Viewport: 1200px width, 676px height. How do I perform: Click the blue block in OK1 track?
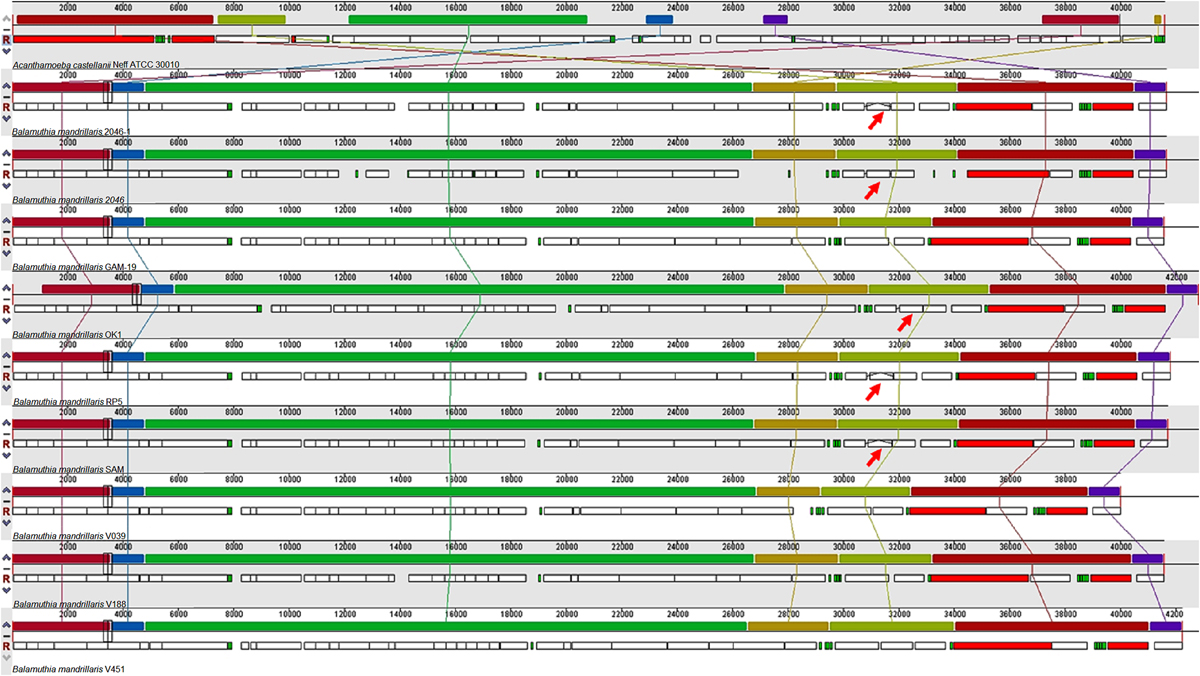click(158, 289)
